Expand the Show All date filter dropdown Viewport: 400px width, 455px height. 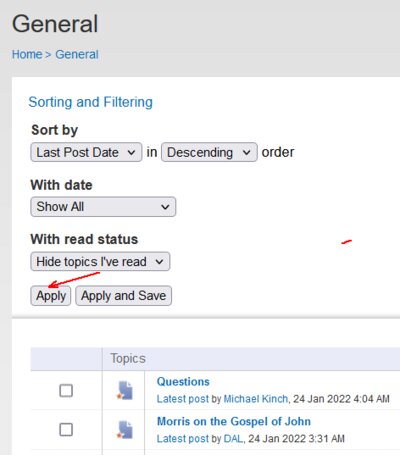tap(103, 207)
